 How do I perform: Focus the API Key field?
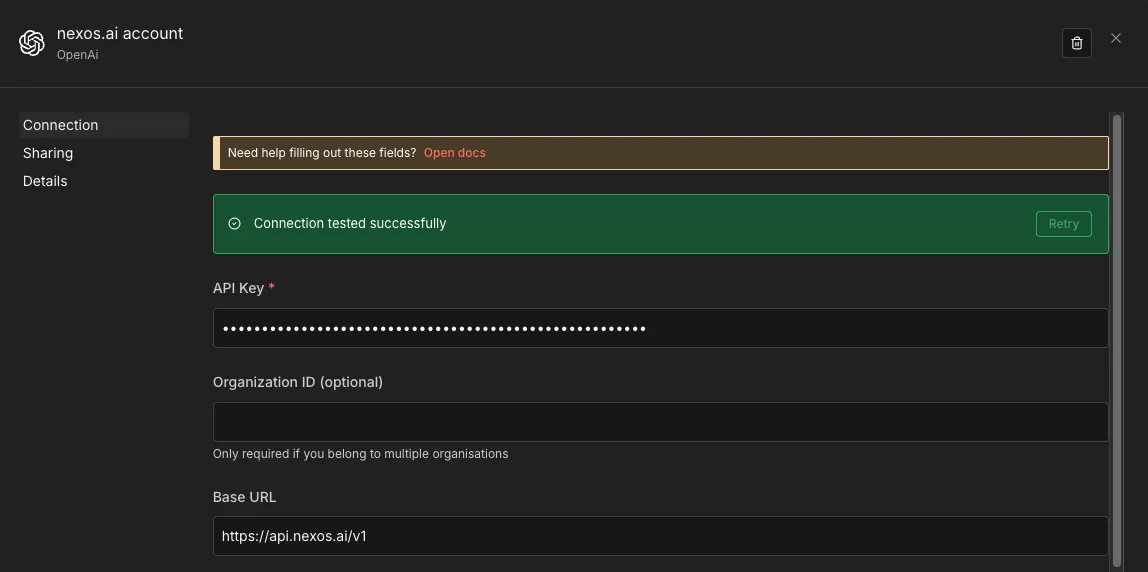(x=660, y=328)
